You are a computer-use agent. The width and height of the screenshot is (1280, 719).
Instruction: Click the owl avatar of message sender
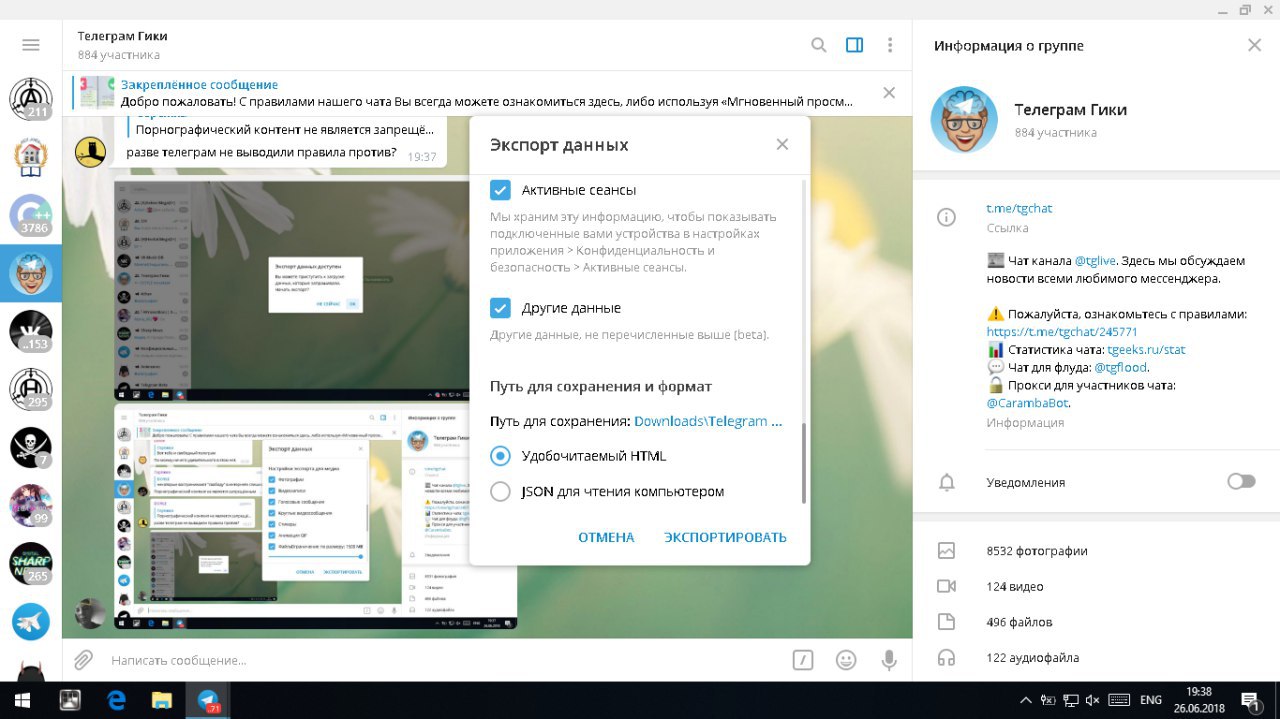click(x=91, y=151)
